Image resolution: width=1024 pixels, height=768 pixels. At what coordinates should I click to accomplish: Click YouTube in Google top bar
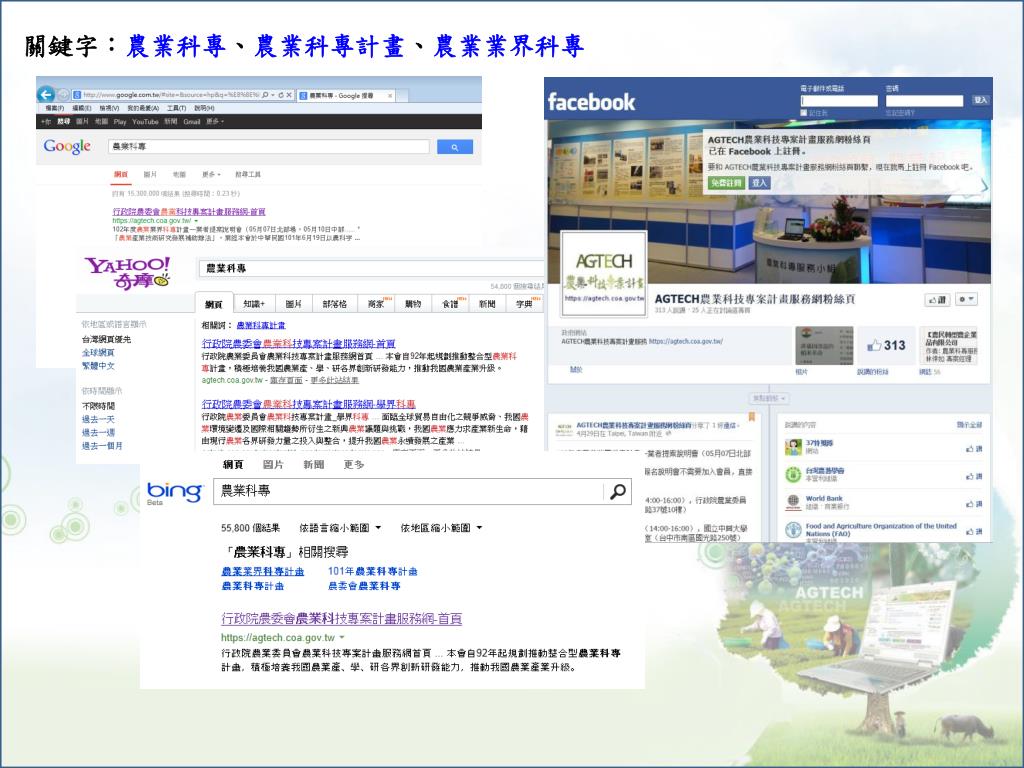coord(145,121)
